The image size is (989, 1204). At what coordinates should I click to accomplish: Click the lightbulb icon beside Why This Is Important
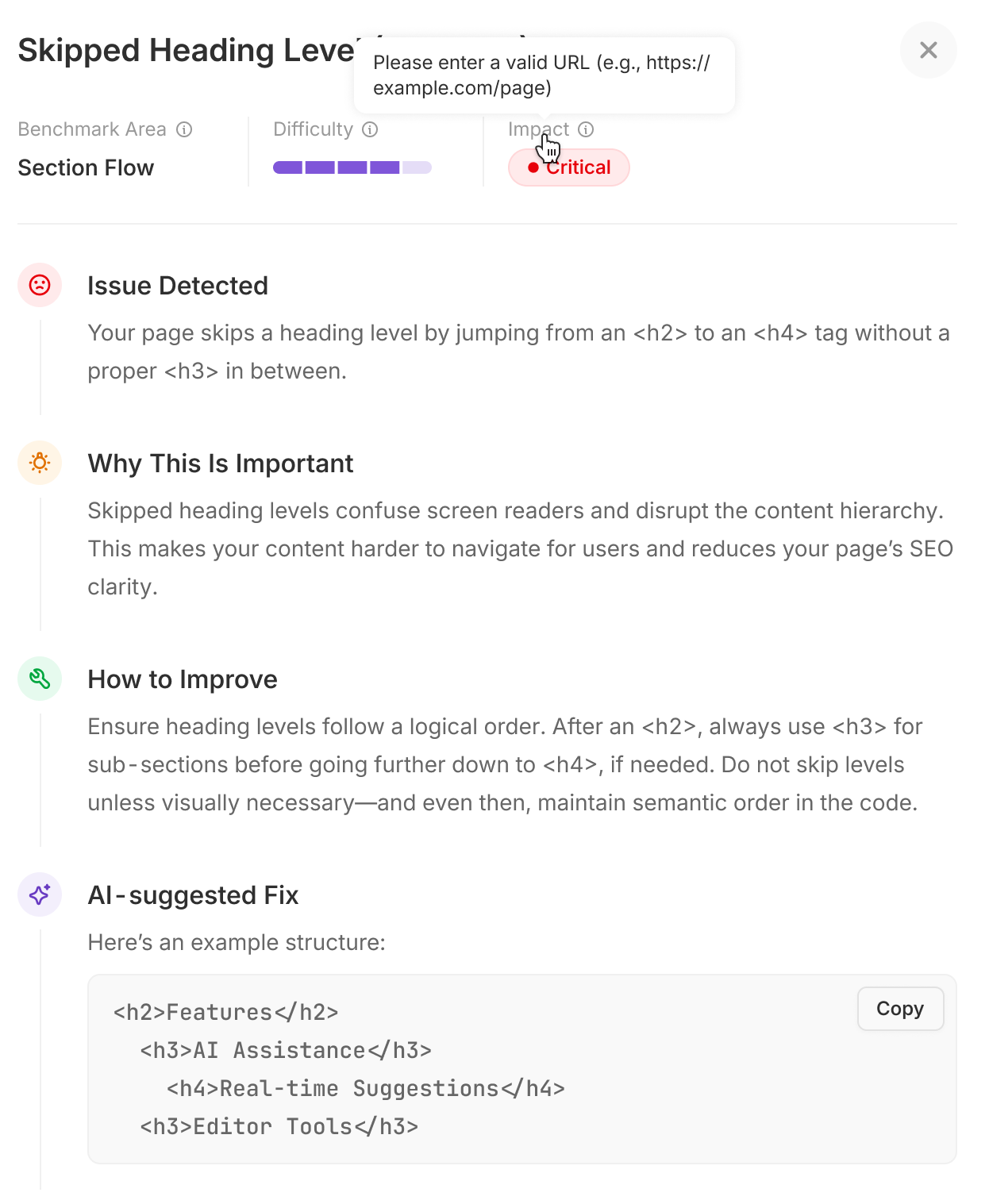pos(39,463)
